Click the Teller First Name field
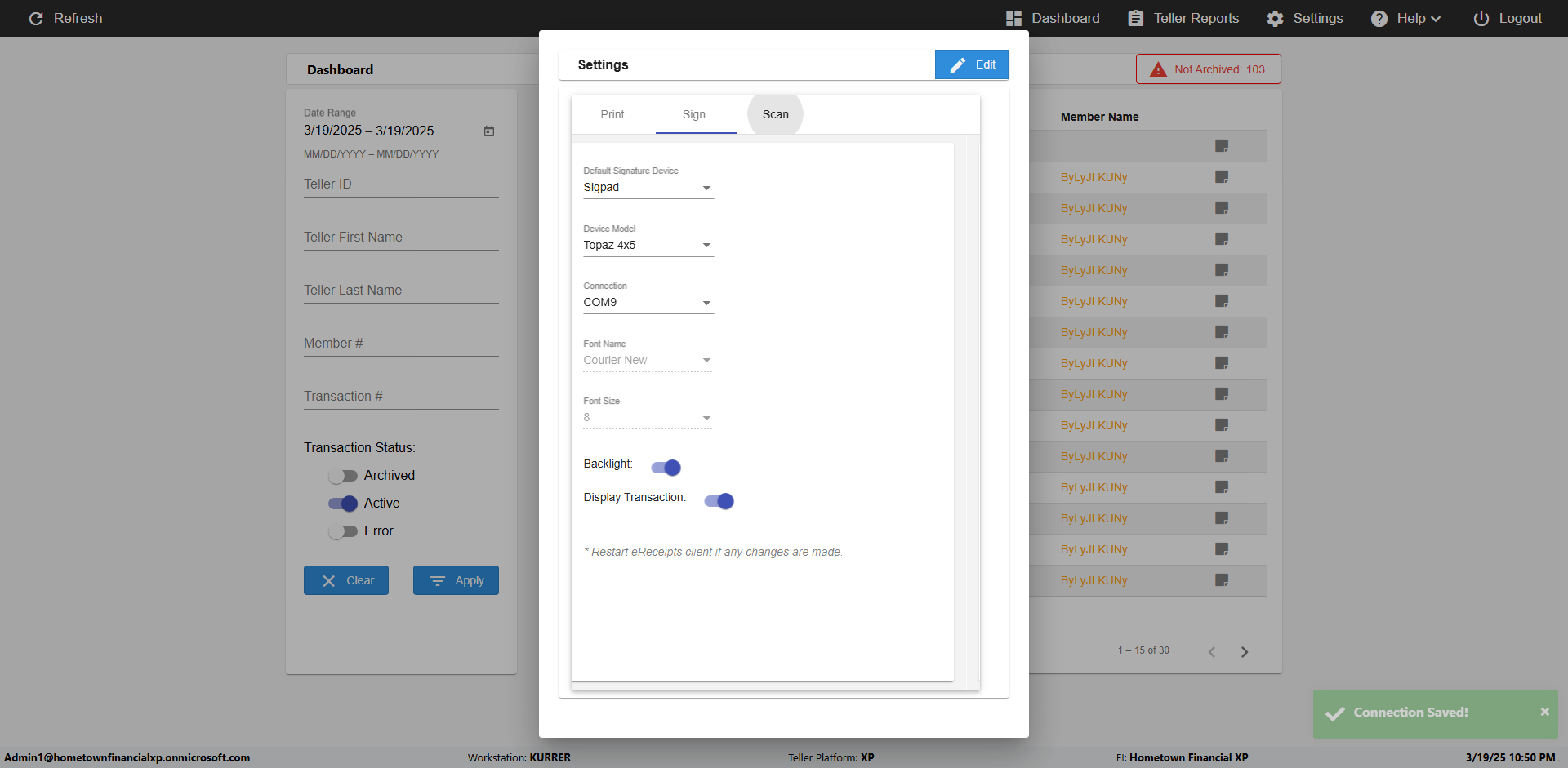The width and height of the screenshot is (1568, 768). pyautogui.click(x=401, y=238)
